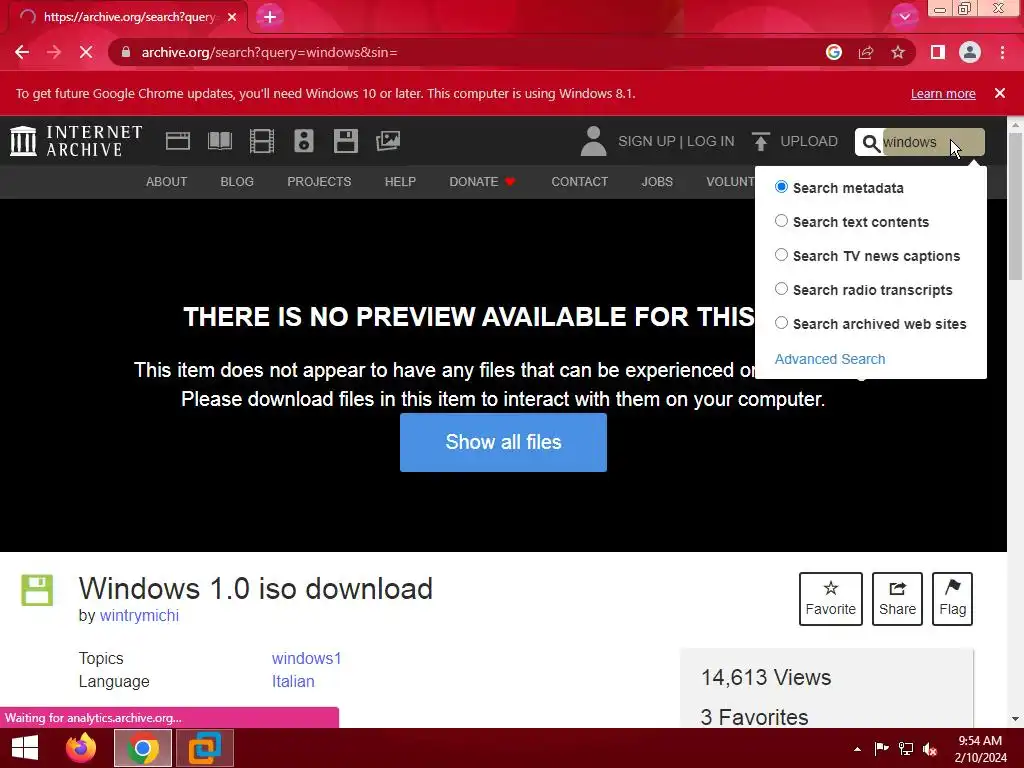Bookmark this page with star icon
This screenshot has width=1024, height=768.
pos(898,52)
